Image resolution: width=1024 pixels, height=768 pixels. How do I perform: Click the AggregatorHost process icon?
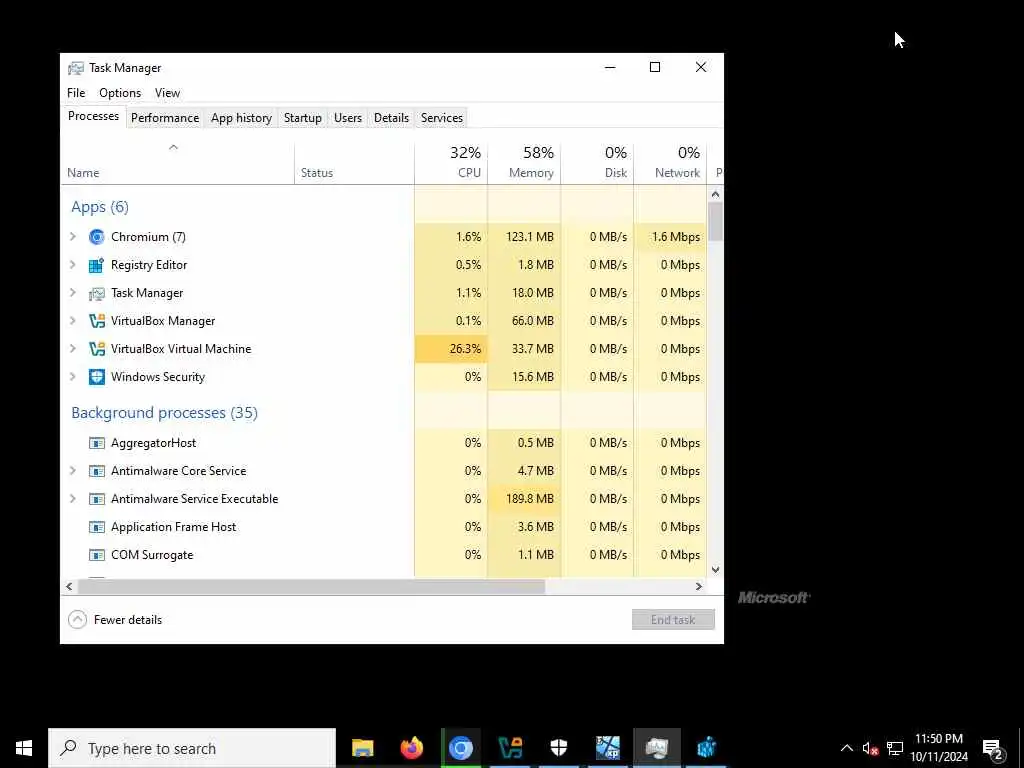pos(97,443)
